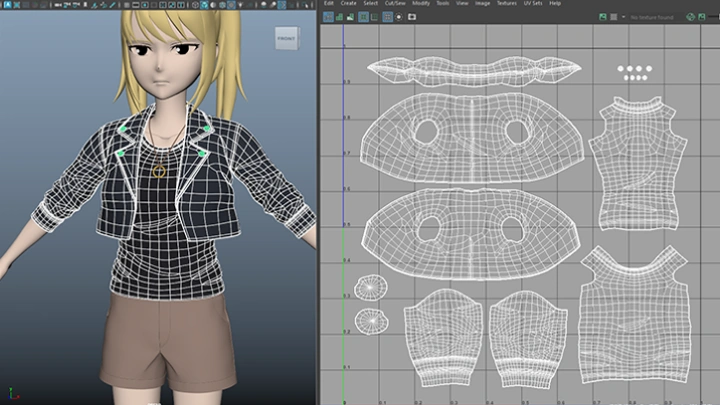Open the Image menu in UV Editor
Image resolution: width=720 pixels, height=405 pixels.
click(482, 3)
